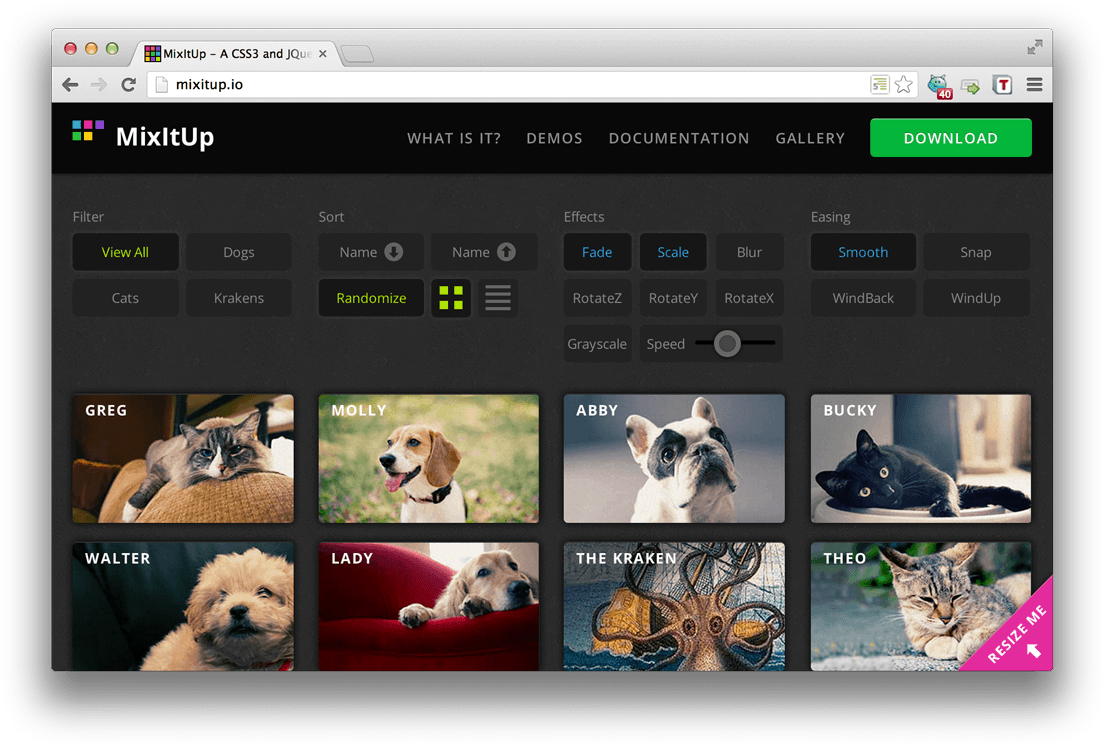Disable the Fade effect
This screenshot has width=1103, height=745.
point(597,252)
